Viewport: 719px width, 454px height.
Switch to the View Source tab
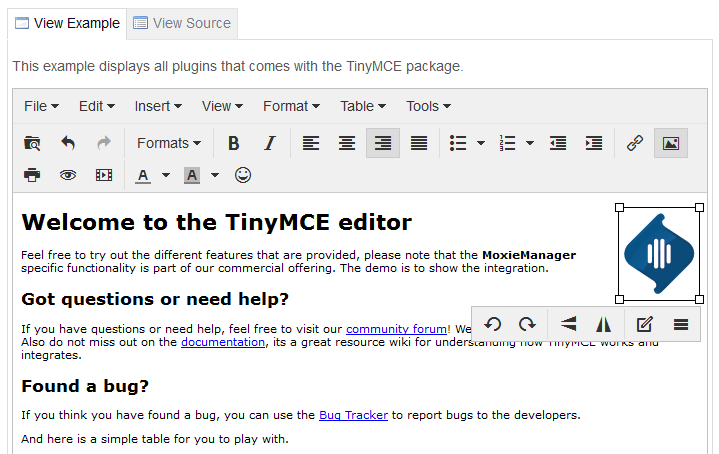[x=182, y=23]
